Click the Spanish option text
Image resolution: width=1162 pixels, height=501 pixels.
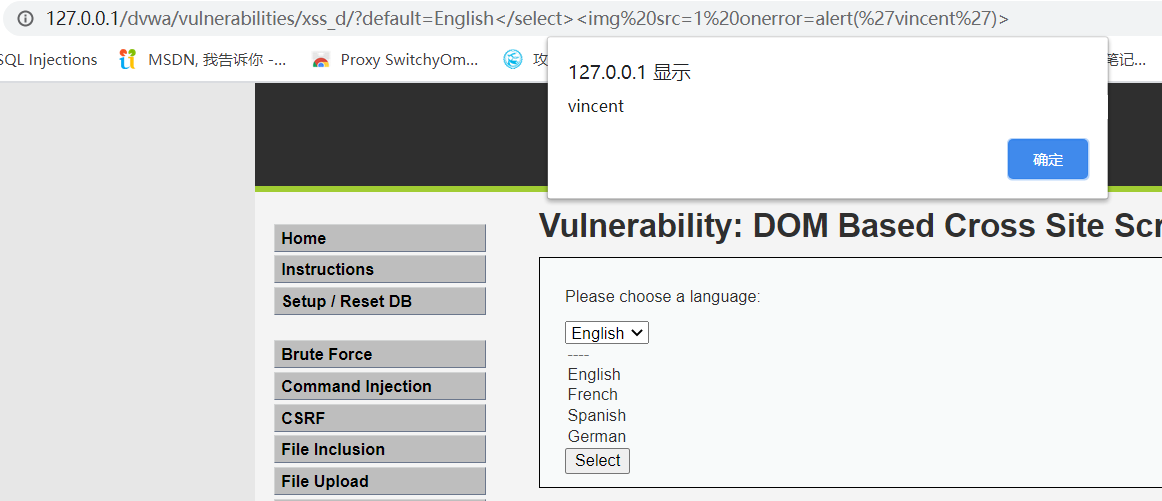point(597,416)
